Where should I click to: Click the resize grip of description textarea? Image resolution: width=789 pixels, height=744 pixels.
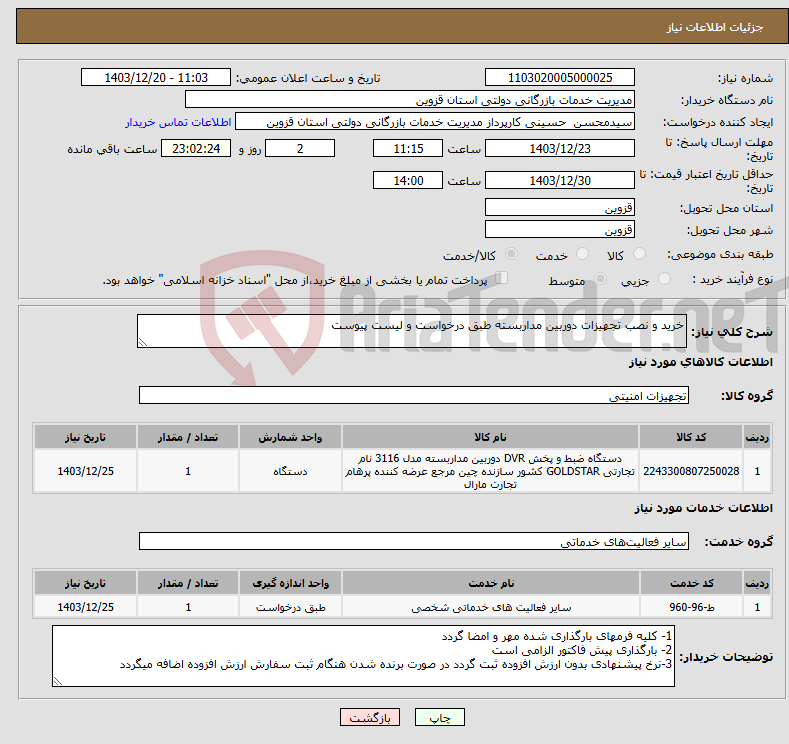(x=143, y=342)
